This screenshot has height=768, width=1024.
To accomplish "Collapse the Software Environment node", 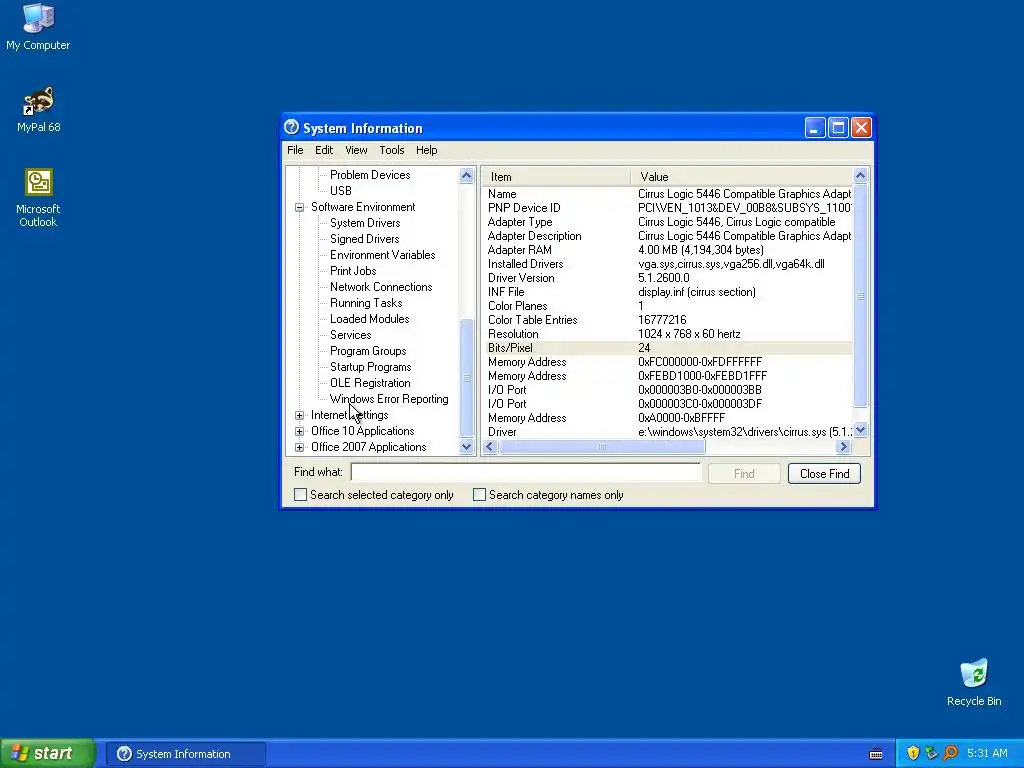I will 299,207.
